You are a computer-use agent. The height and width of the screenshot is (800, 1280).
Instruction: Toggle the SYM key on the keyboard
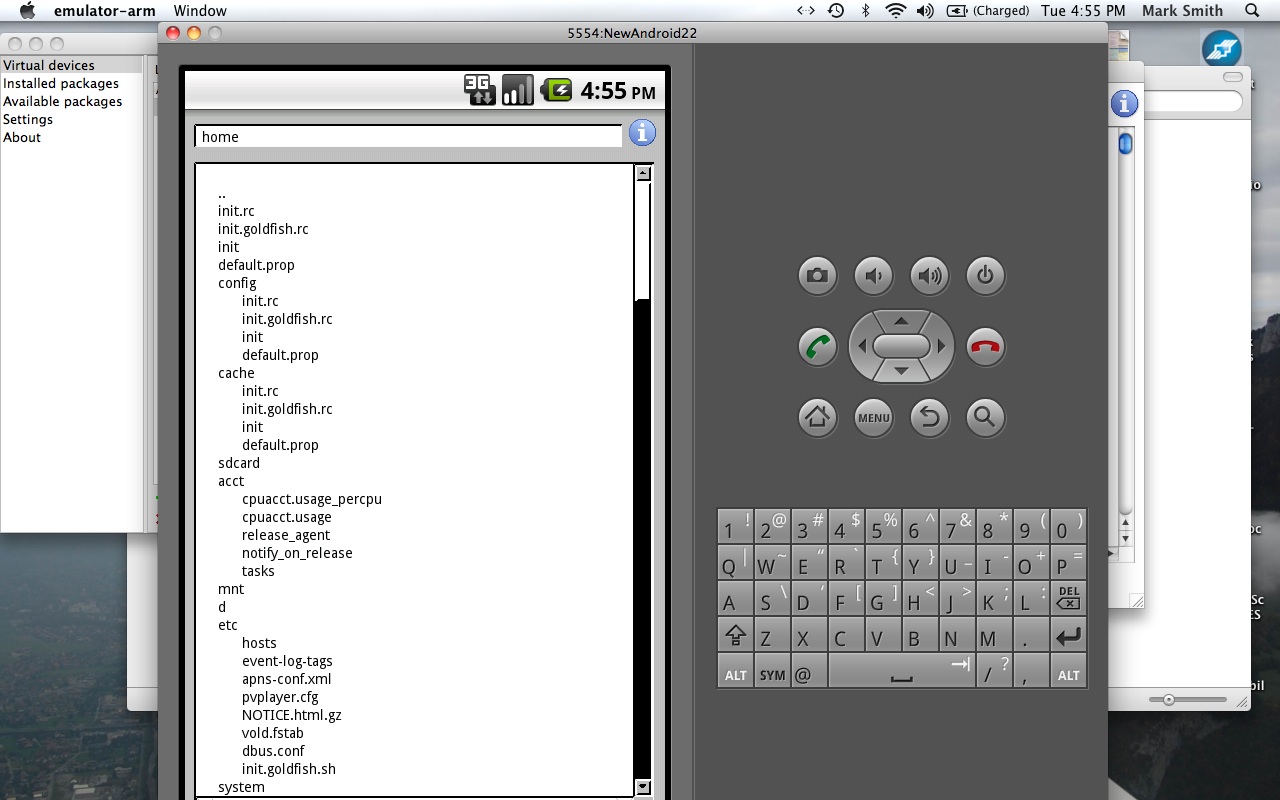click(x=772, y=675)
